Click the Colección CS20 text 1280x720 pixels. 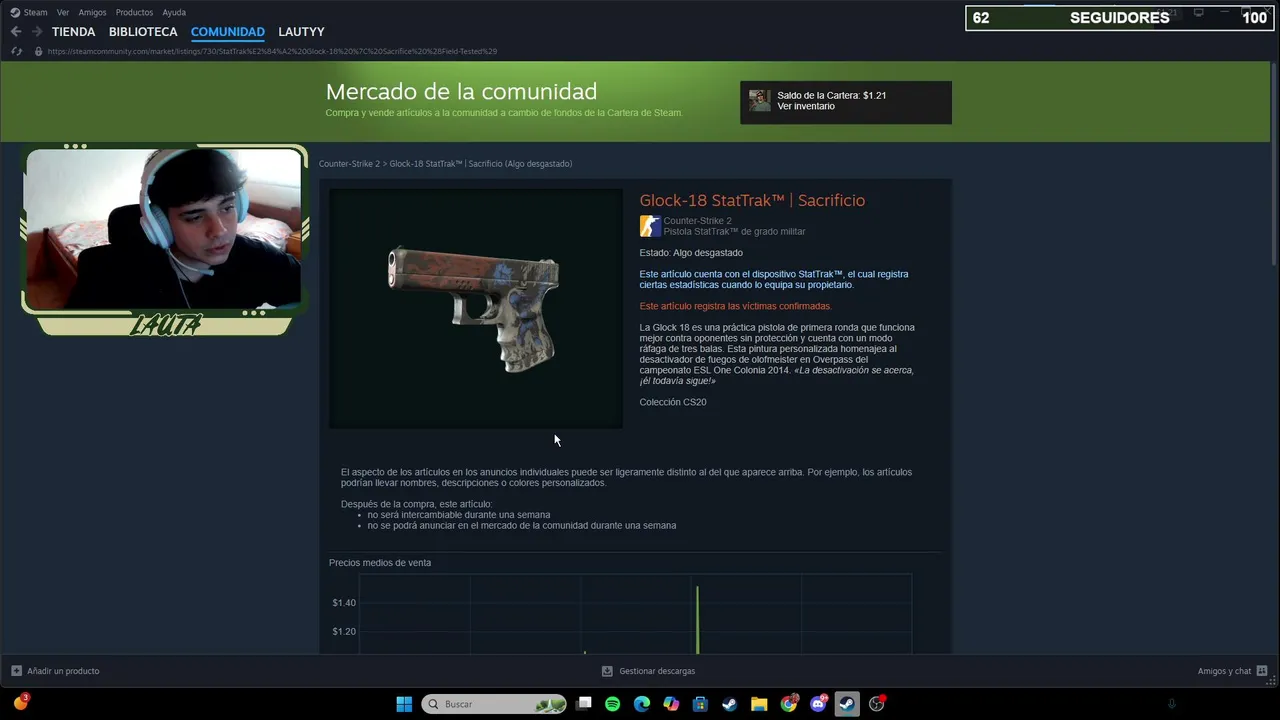(673, 402)
